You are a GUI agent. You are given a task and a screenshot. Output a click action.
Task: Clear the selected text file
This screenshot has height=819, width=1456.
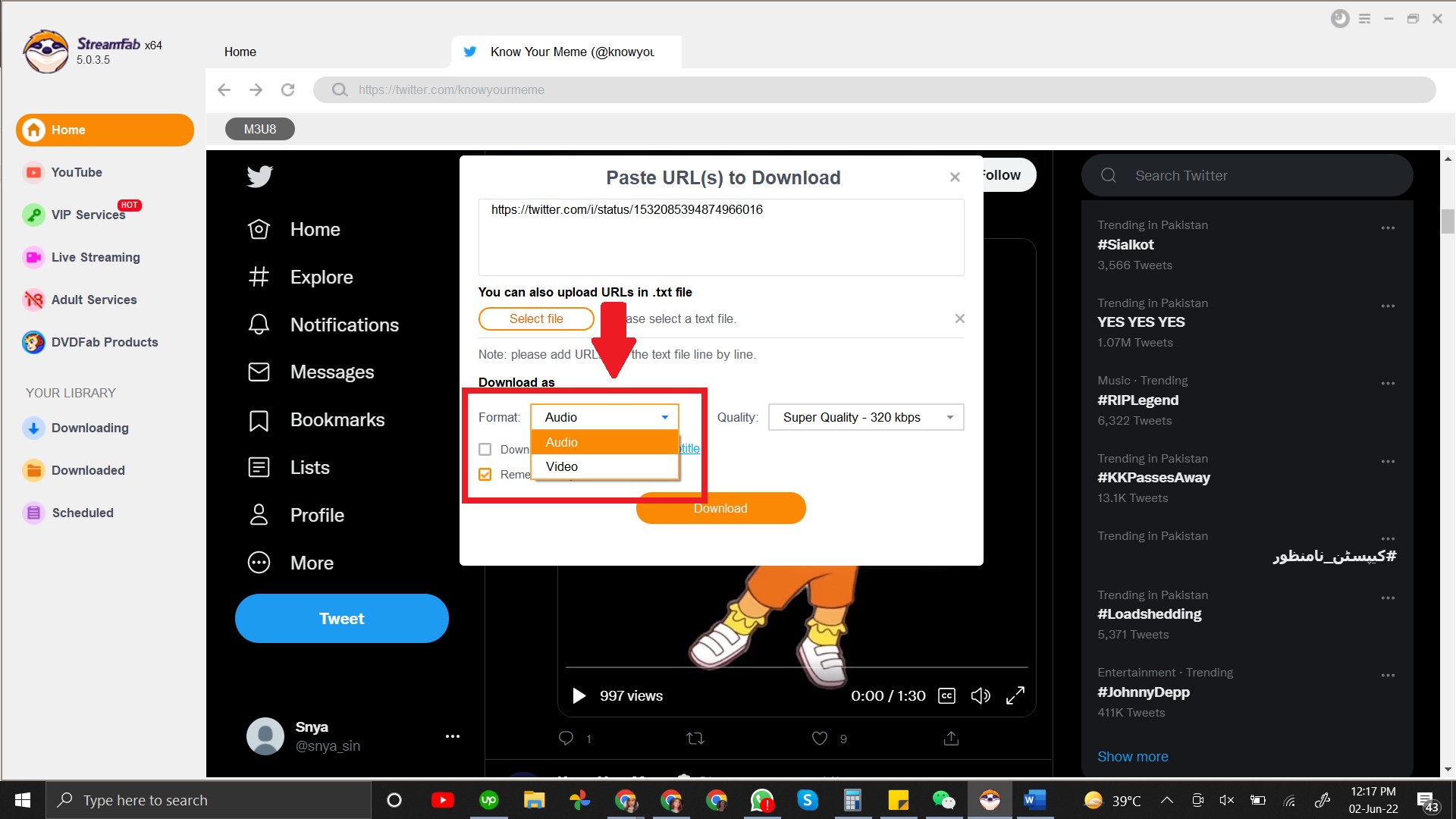959,318
